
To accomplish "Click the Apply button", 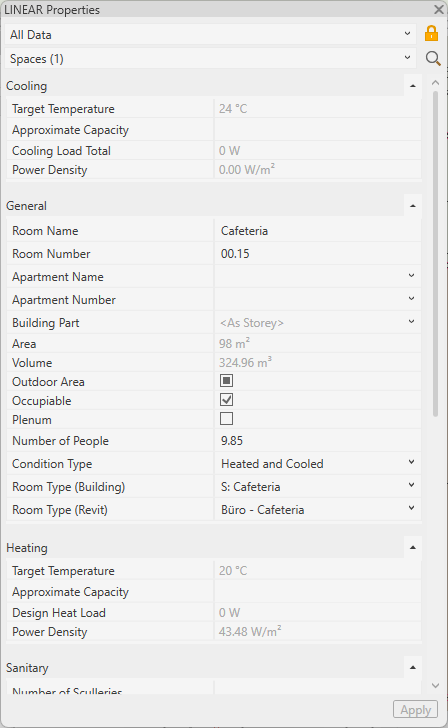I will pos(416,710).
